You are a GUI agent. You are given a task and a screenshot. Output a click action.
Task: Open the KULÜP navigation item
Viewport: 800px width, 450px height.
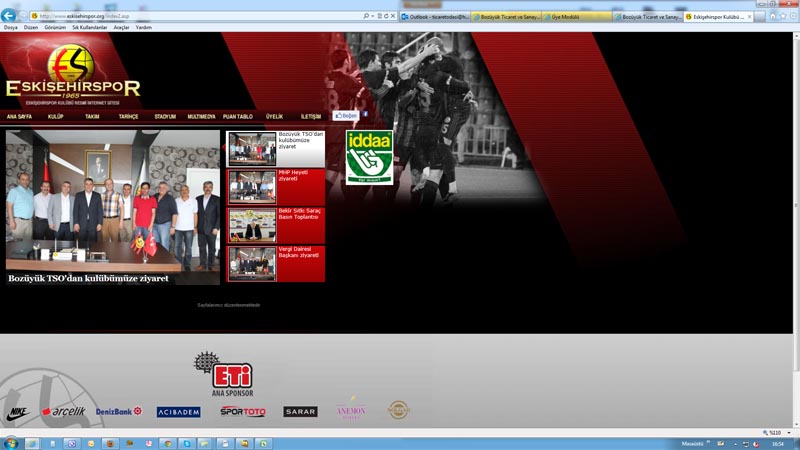[56, 117]
